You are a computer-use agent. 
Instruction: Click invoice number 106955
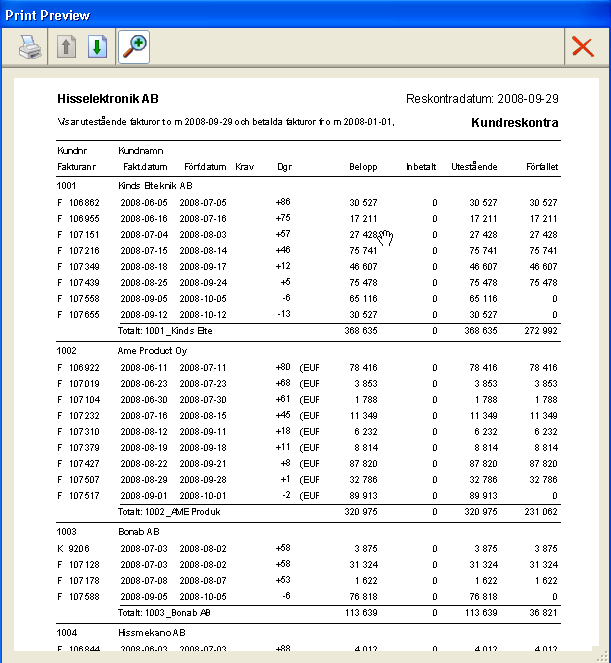click(x=84, y=219)
